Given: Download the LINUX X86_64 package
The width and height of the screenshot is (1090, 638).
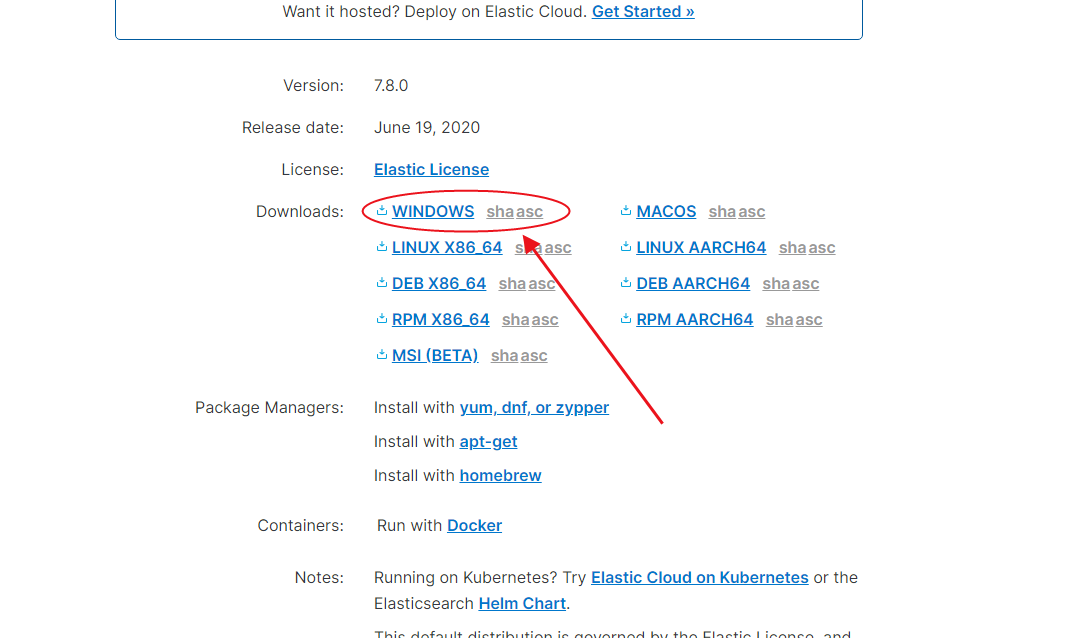Looking at the screenshot, I should 447,247.
